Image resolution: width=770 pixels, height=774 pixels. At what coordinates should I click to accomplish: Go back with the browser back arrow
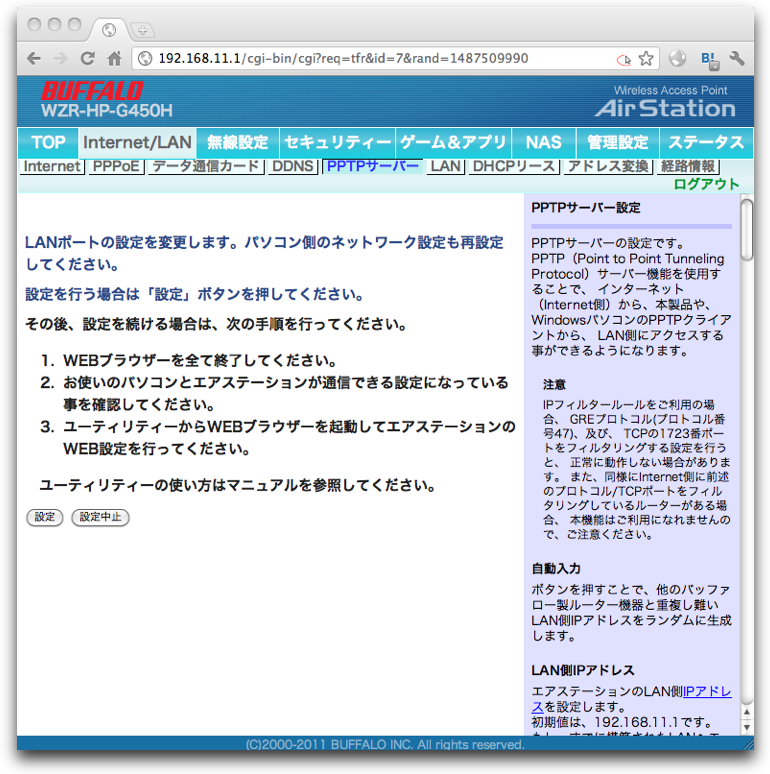[34, 59]
